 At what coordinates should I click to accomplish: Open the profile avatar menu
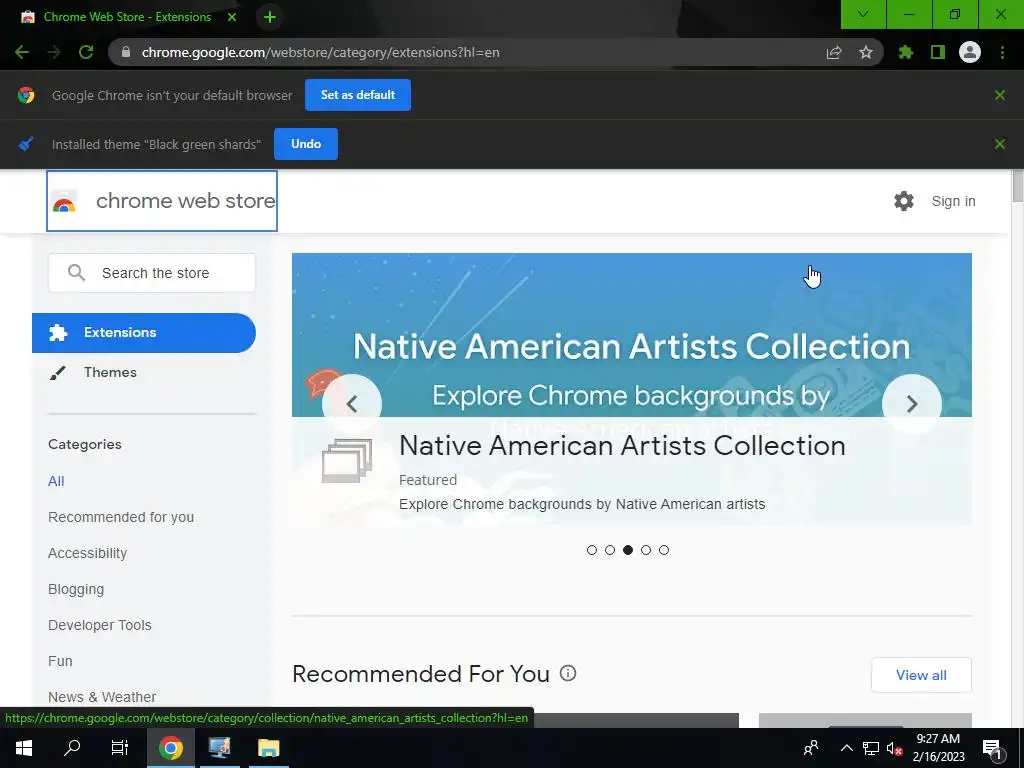click(x=970, y=52)
